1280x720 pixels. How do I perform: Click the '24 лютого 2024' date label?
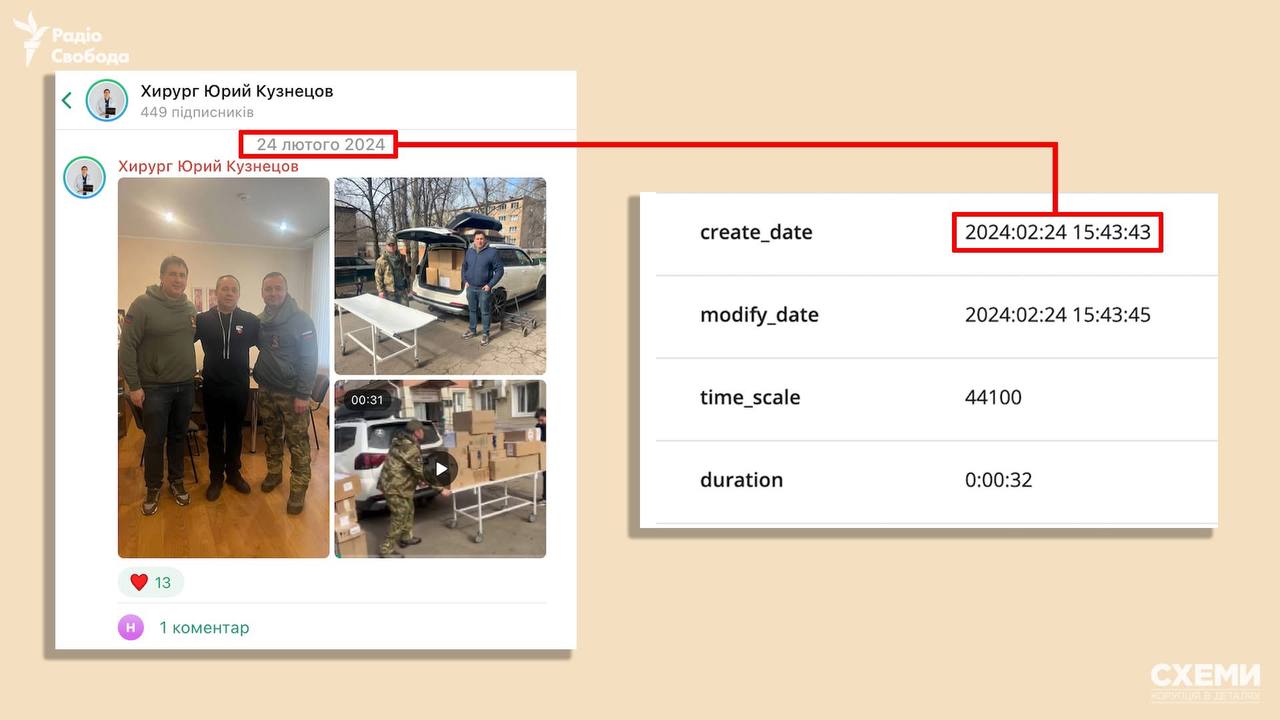320,144
